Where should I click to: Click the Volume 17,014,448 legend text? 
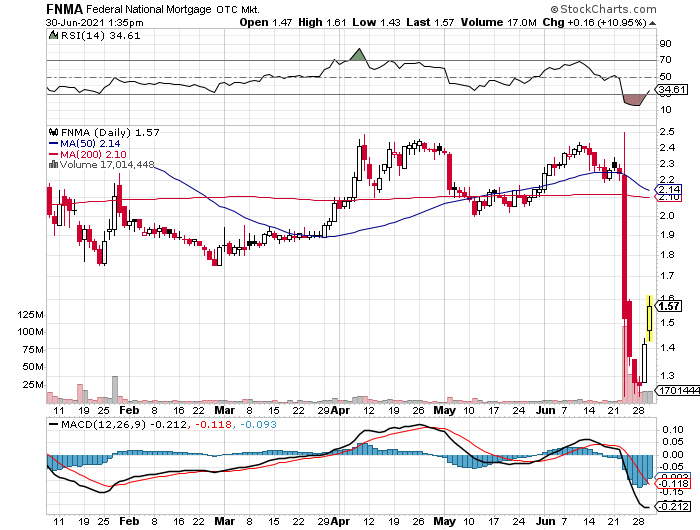coord(107,165)
